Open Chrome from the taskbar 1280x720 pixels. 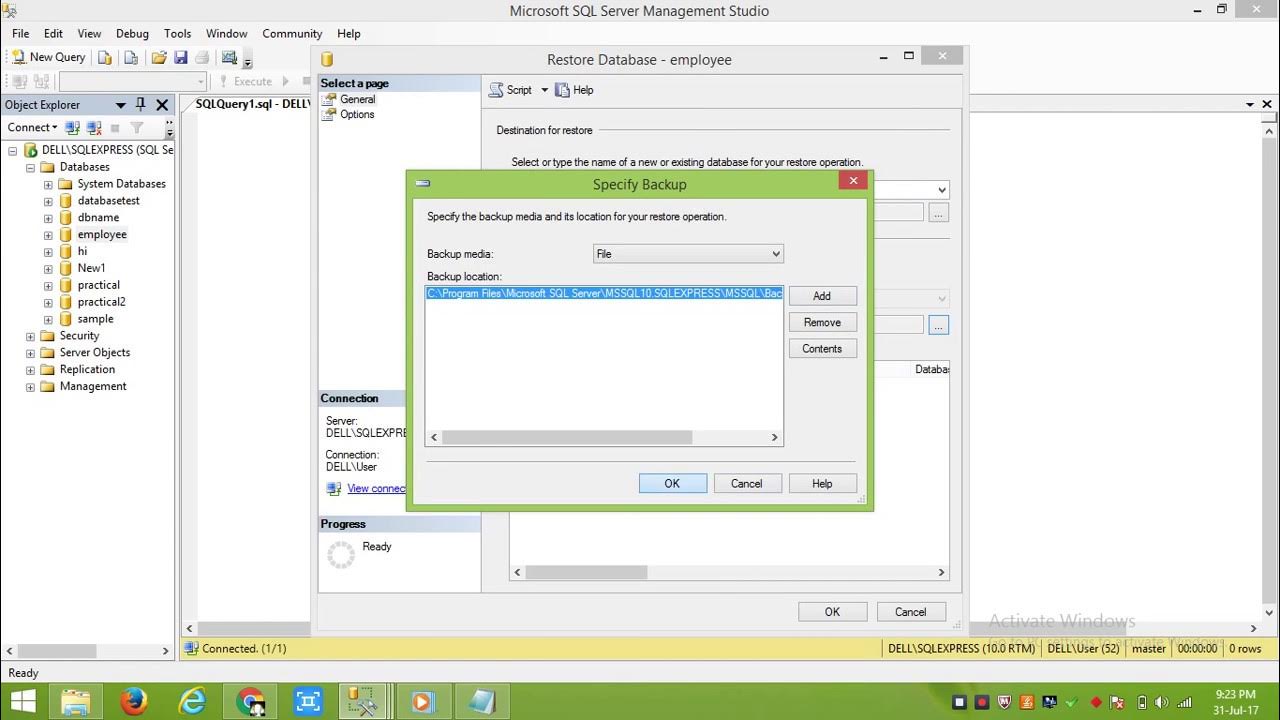[x=249, y=702]
